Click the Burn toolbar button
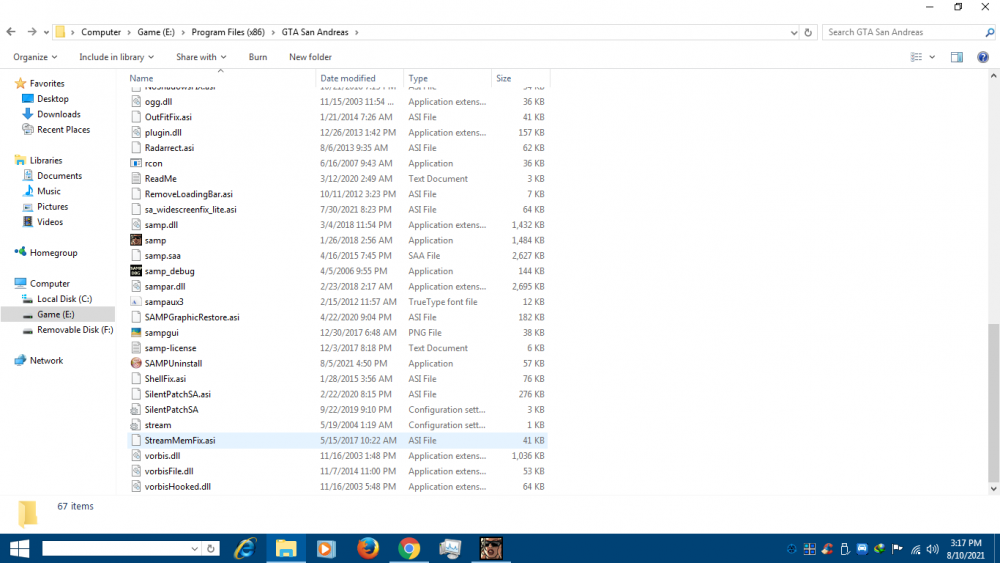Image resolution: width=1000 pixels, height=563 pixels. click(258, 57)
